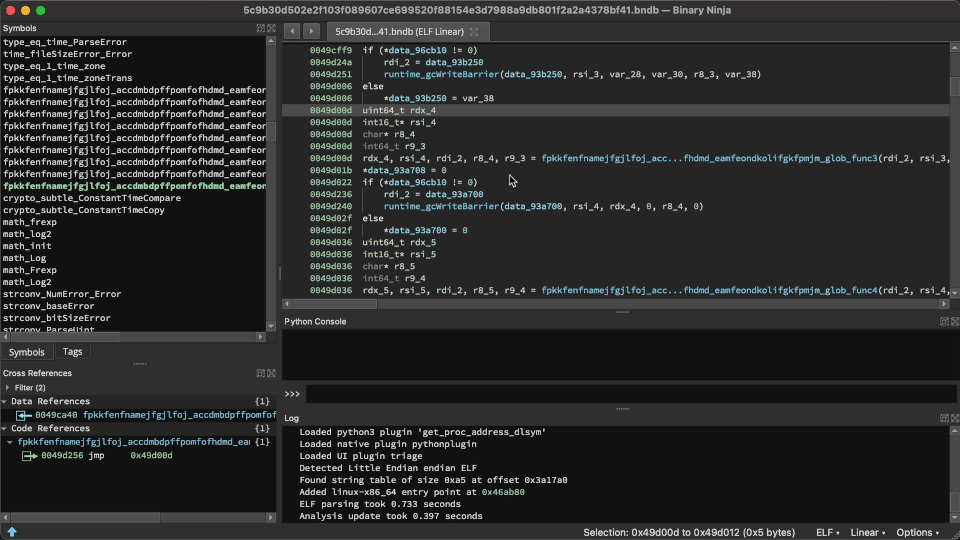Undock the Log panel
This screenshot has height=540, width=960.
click(943, 418)
